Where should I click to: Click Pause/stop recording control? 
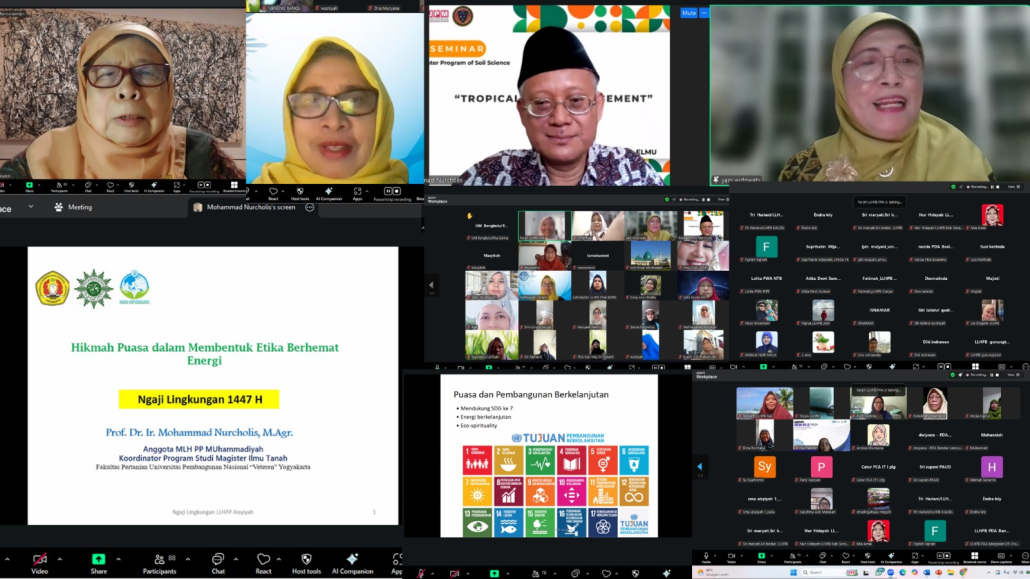[x=396, y=190]
